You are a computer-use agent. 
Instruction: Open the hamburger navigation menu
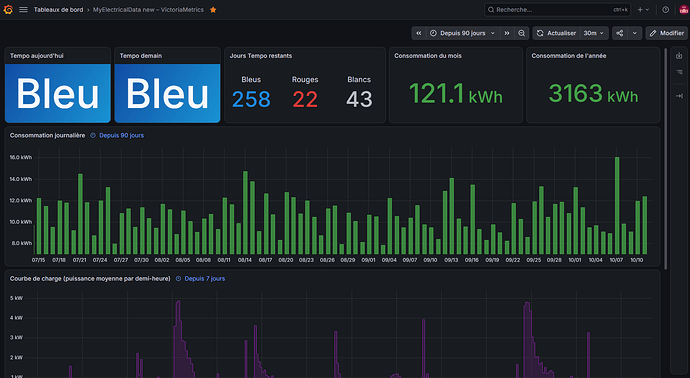point(23,10)
